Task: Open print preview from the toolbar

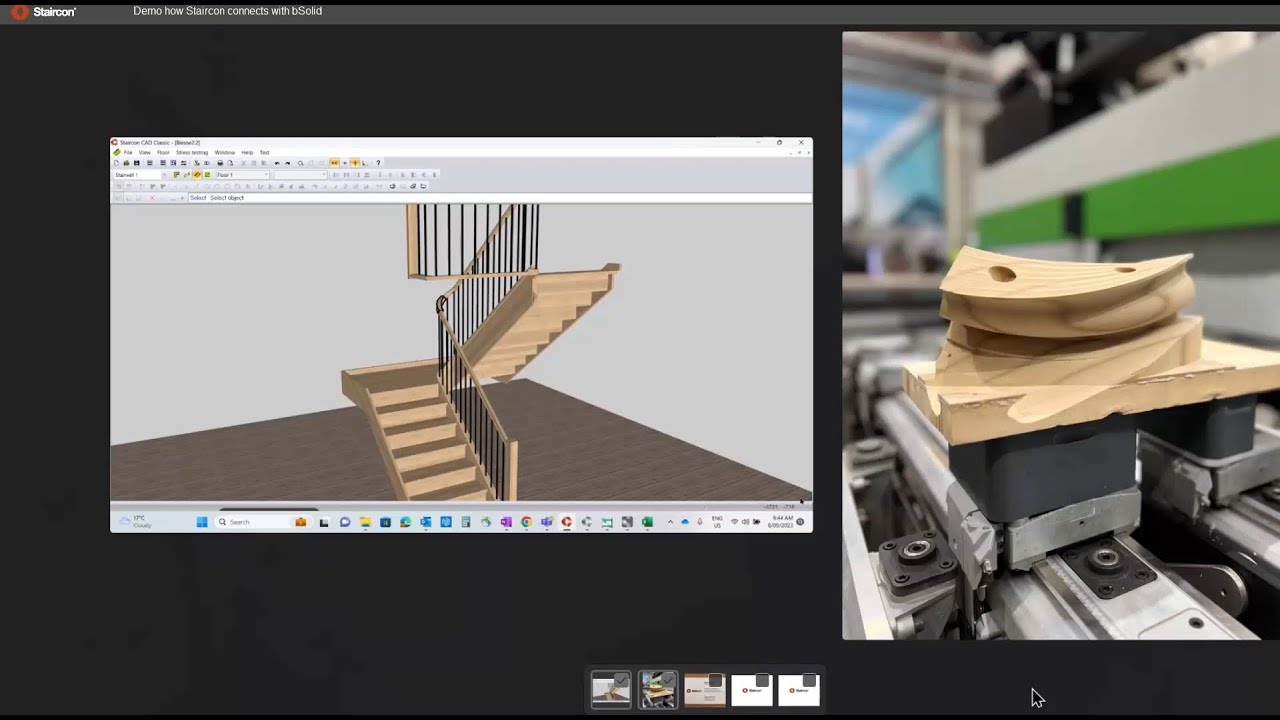Action: pos(230,163)
